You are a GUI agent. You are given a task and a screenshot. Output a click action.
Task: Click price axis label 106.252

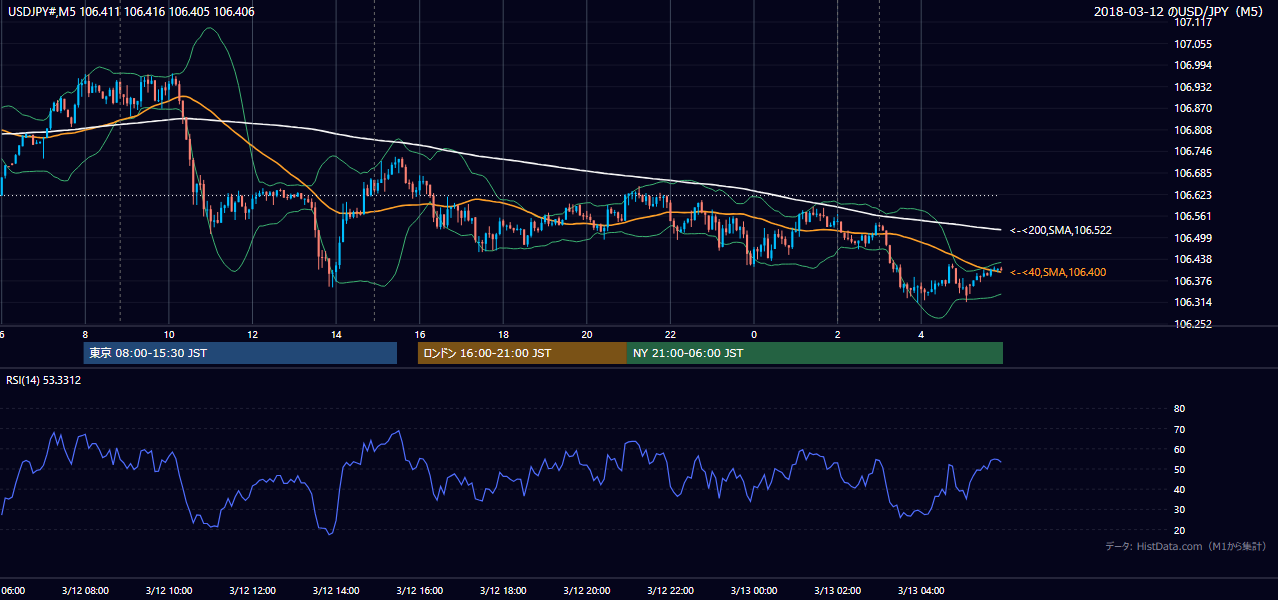1192,324
